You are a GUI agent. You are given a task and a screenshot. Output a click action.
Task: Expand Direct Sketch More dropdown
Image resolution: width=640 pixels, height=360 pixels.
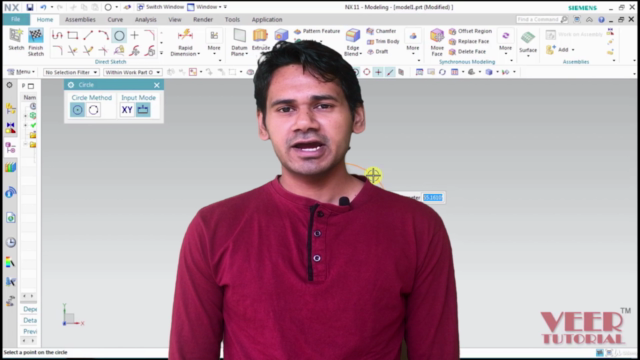[214, 42]
